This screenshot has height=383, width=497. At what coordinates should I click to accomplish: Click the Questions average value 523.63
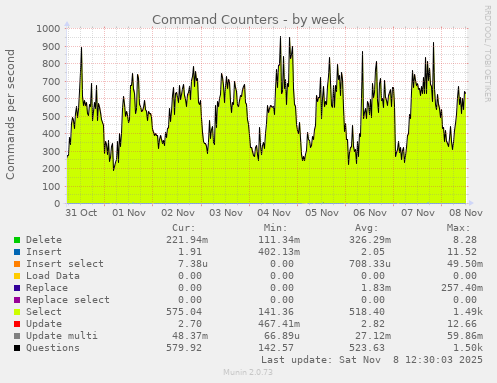pyautogui.click(x=367, y=348)
